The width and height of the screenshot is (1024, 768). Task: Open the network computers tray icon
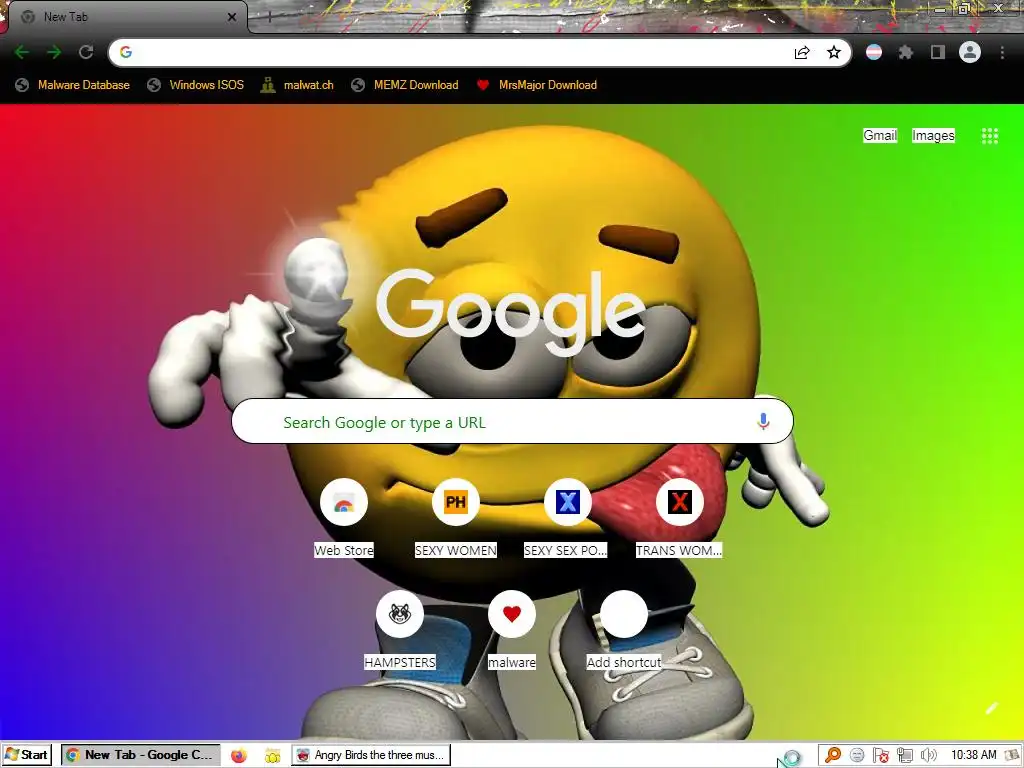pyautogui.click(x=904, y=756)
